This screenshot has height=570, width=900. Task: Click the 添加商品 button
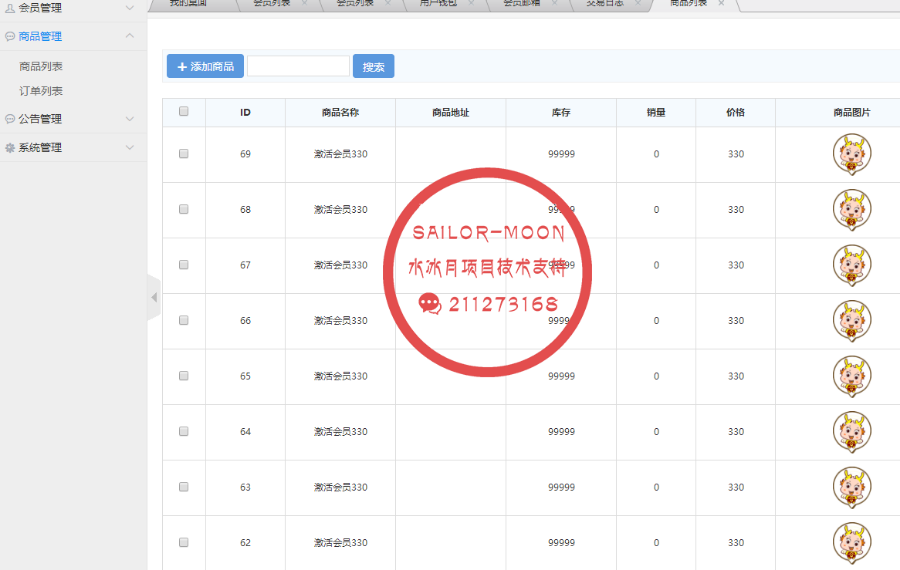[x=205, y=66]
